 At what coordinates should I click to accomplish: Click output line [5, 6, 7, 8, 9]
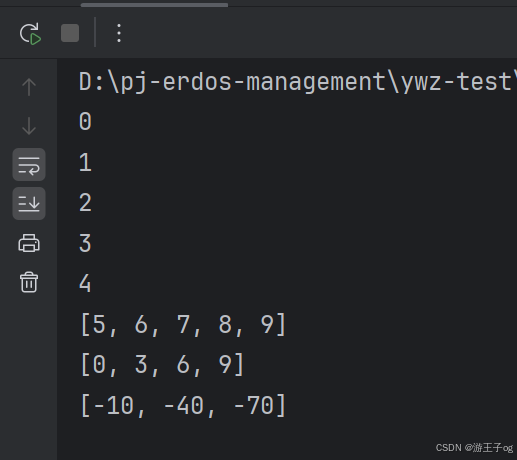[183, 324]
